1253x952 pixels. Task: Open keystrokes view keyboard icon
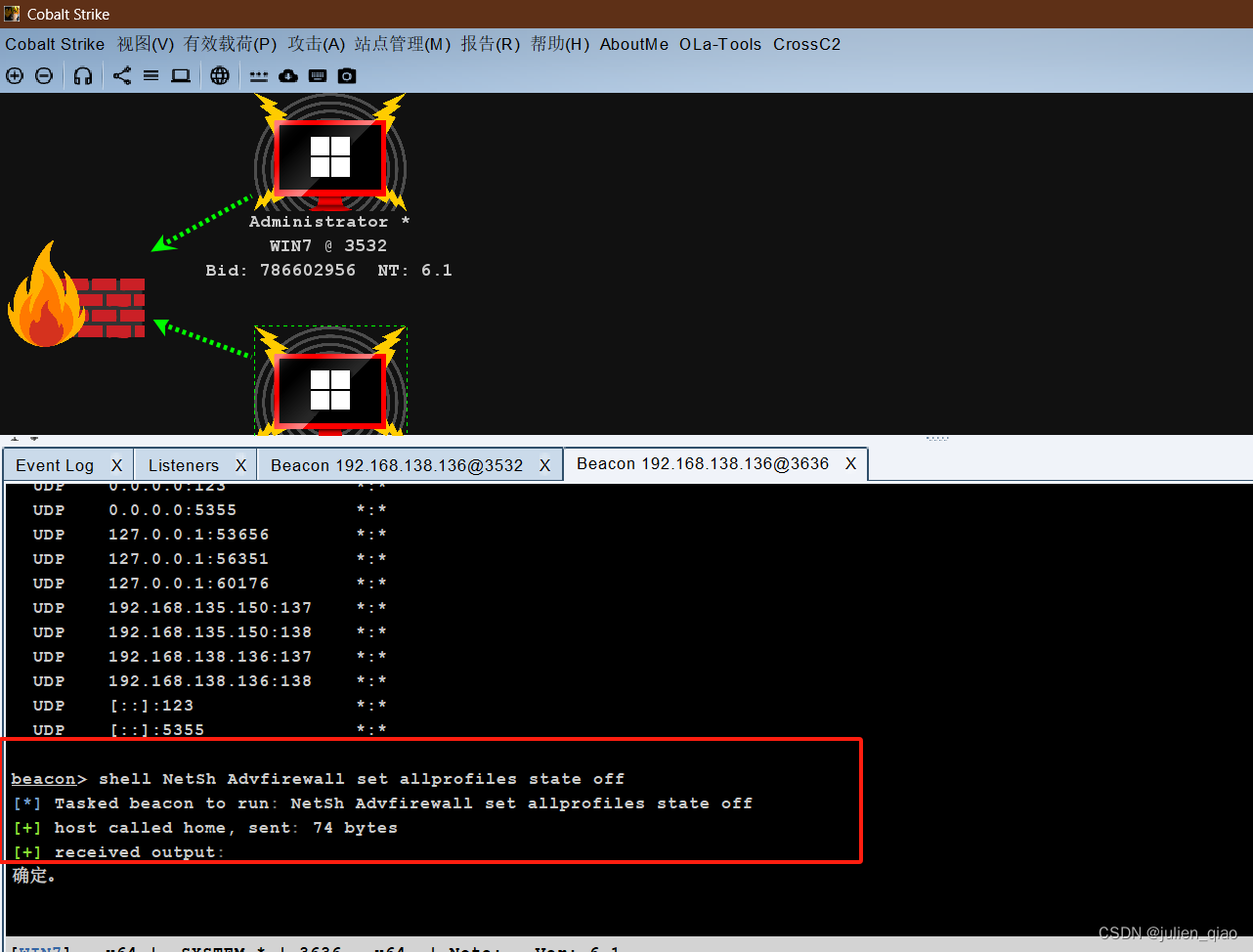(318, 75)
